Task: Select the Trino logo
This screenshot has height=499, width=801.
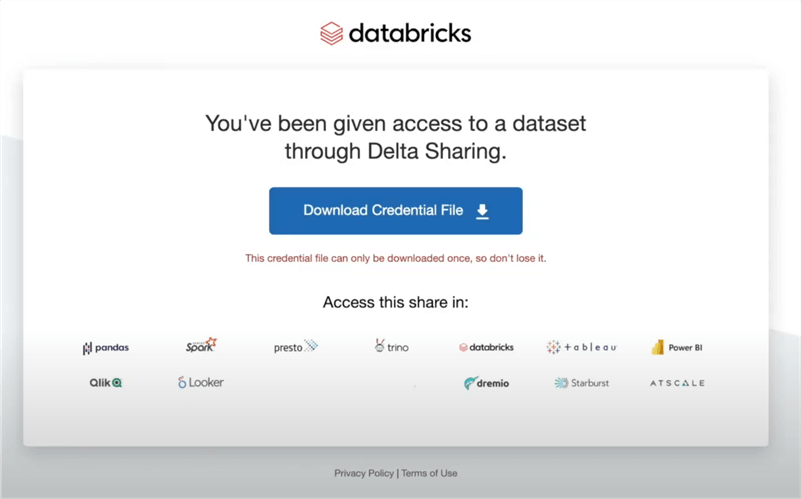Action: pos(391,347)
